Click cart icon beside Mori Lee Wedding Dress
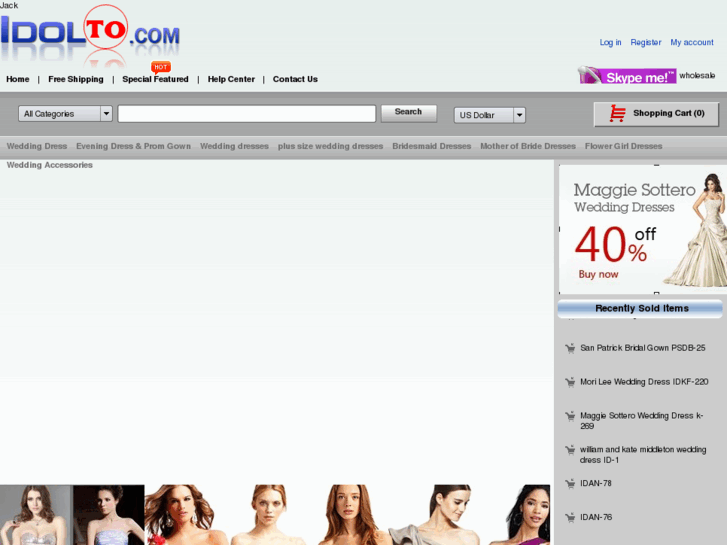727x545 pixels. tap(570, 382)
